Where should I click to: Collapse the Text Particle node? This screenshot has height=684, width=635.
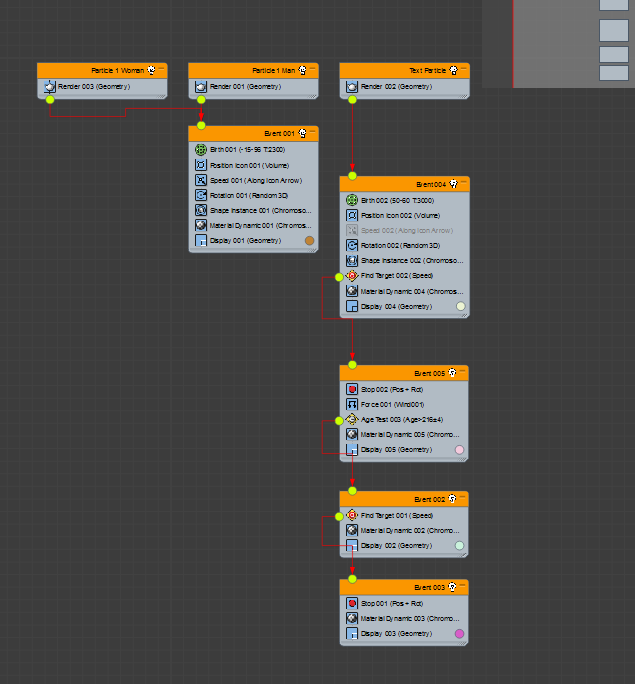(x=464, y=68)
